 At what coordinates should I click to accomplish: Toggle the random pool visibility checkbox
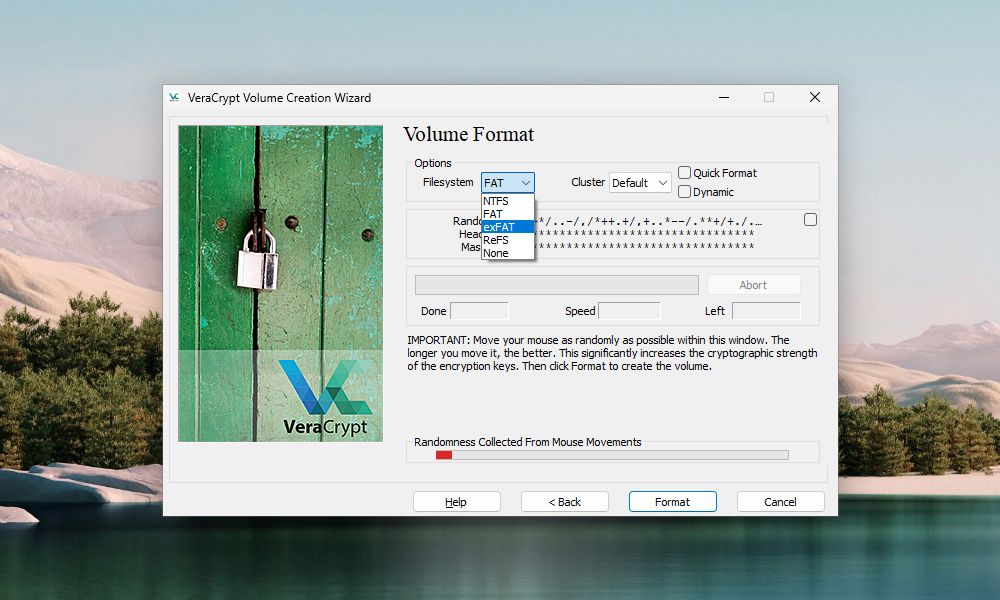click(x=810, y=219)
